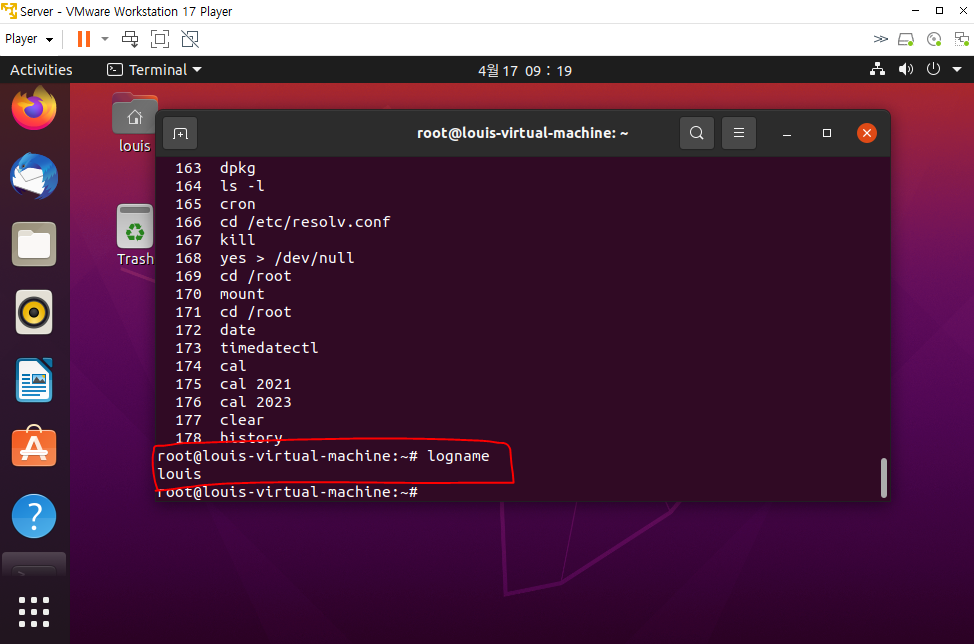Click history entry 'mount'
Viewport: 974px width, 644px height.
[x=242, y=294]
